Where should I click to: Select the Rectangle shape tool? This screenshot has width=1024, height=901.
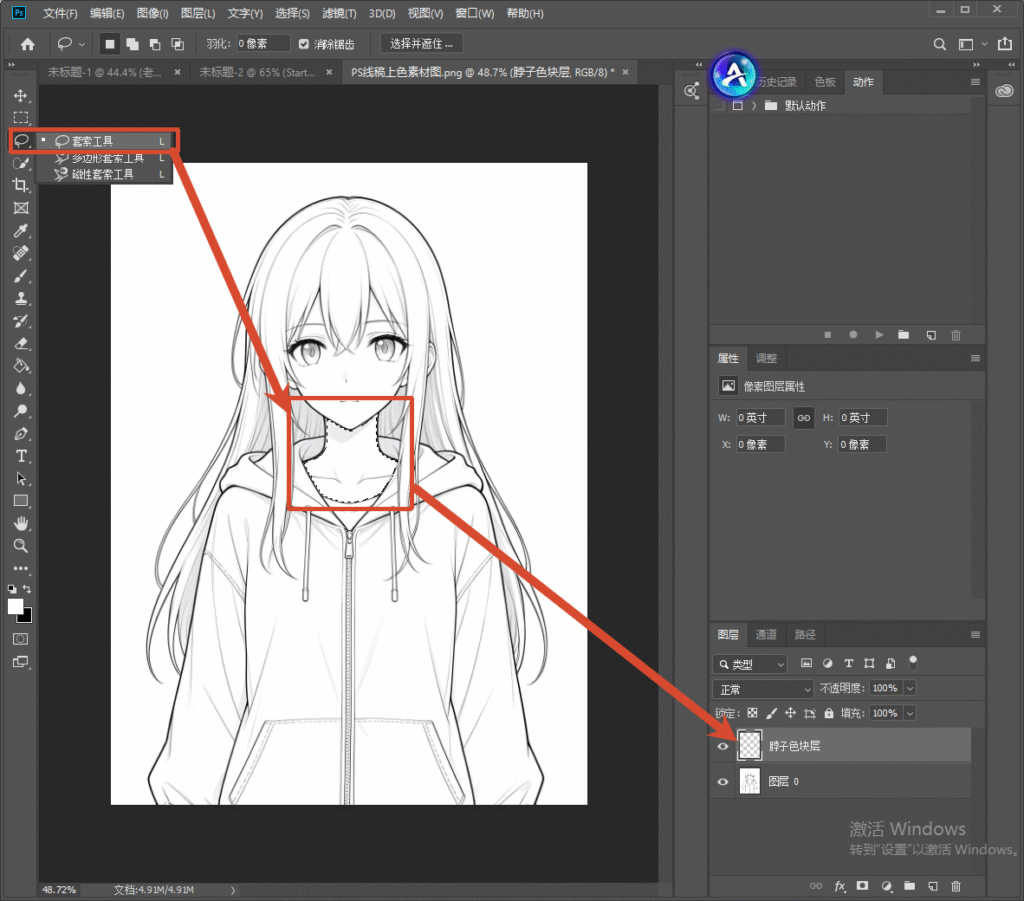(21, 501)
